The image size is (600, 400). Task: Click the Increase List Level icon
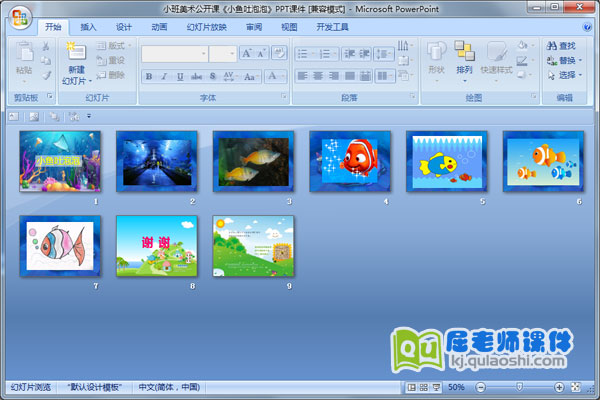(365, 54)
